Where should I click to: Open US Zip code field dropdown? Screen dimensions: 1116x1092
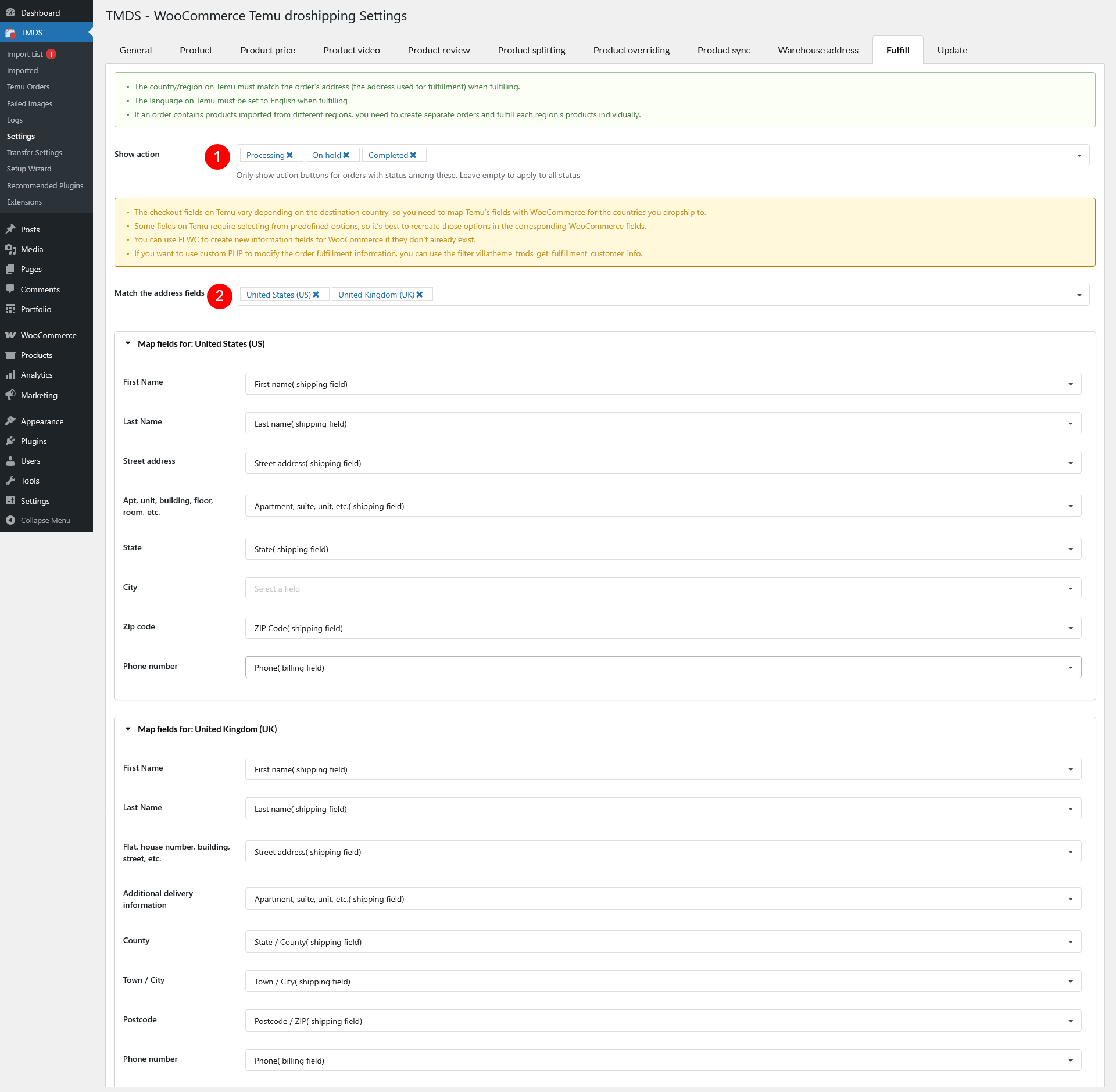(x=663, y=628)
